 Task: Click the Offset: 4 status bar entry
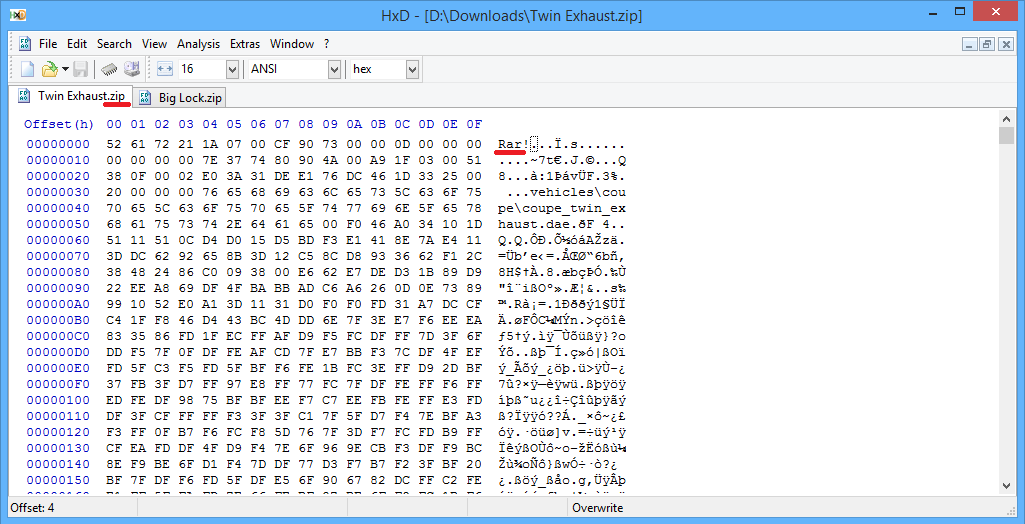[x=32, y=508]
